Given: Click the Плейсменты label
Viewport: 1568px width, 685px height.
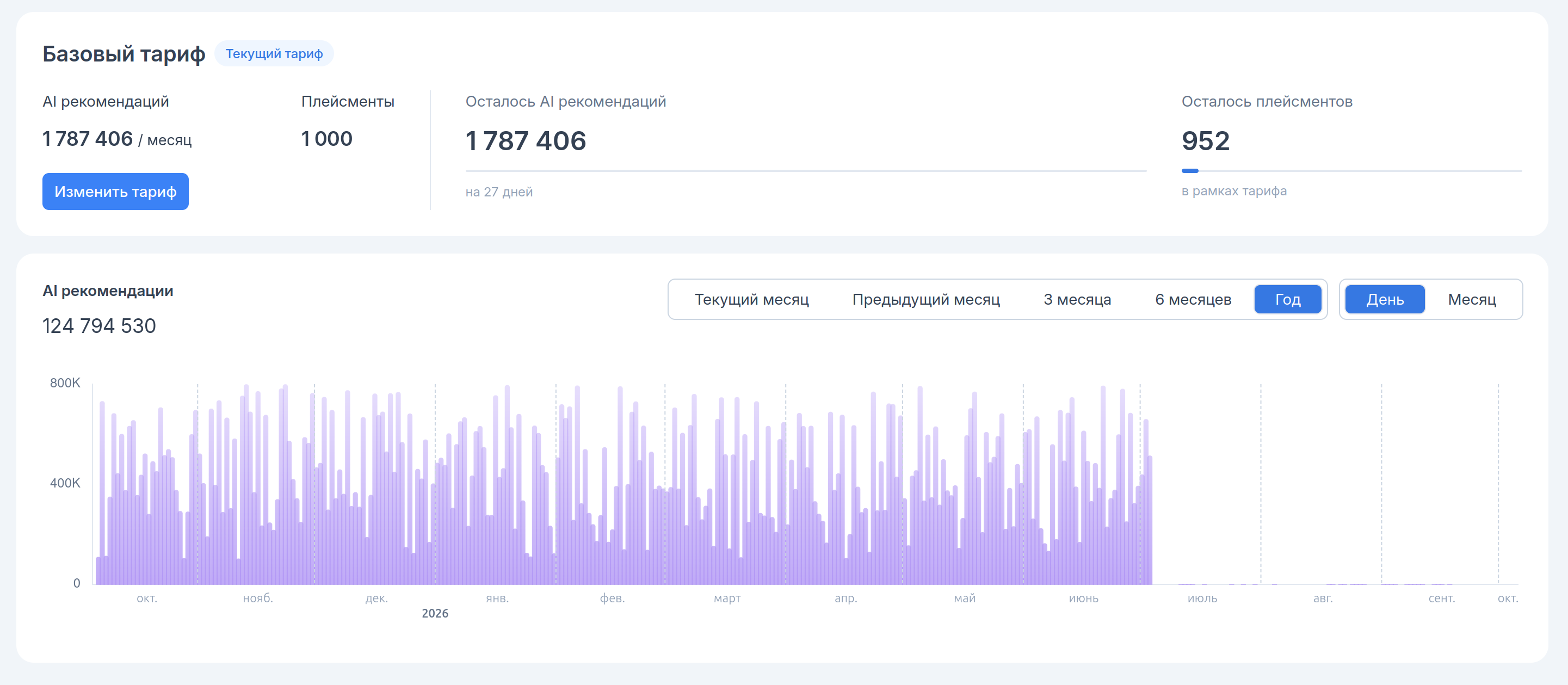Looking at the screenshot, I should click(x=348, y=102).
